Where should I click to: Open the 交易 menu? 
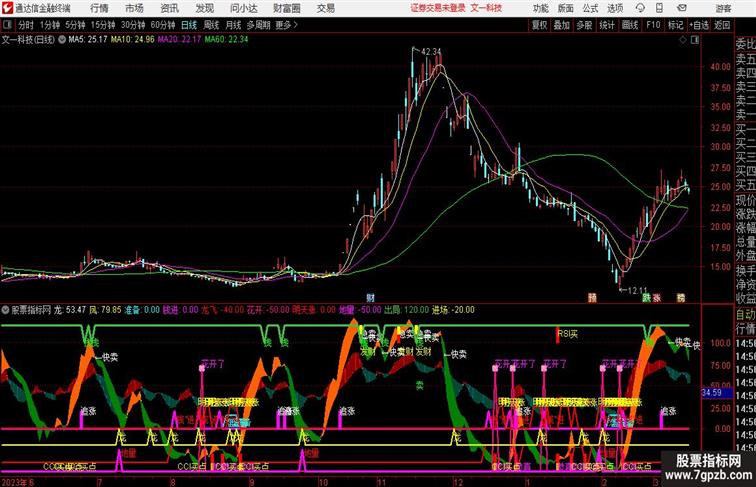[x=325, y=8]
